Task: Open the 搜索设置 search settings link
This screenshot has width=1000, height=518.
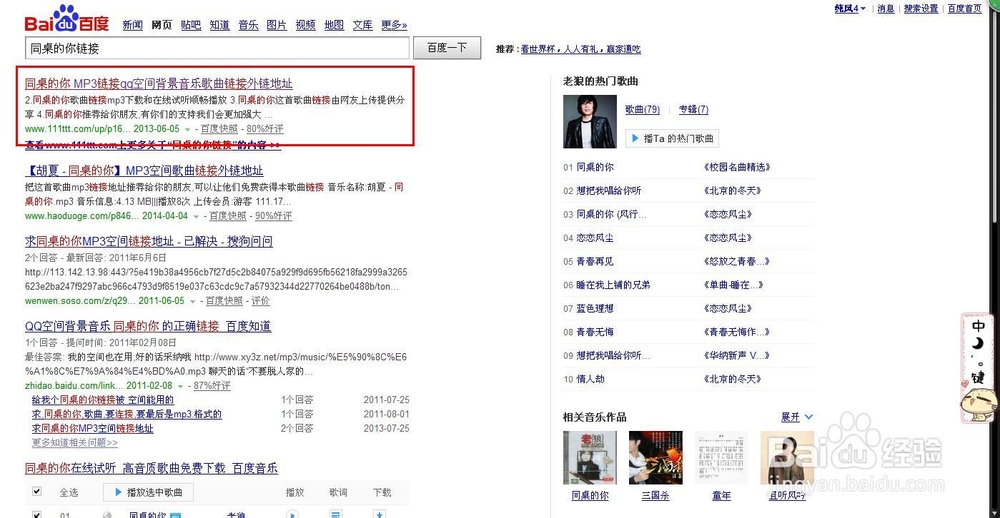Action: click(921, 8)
